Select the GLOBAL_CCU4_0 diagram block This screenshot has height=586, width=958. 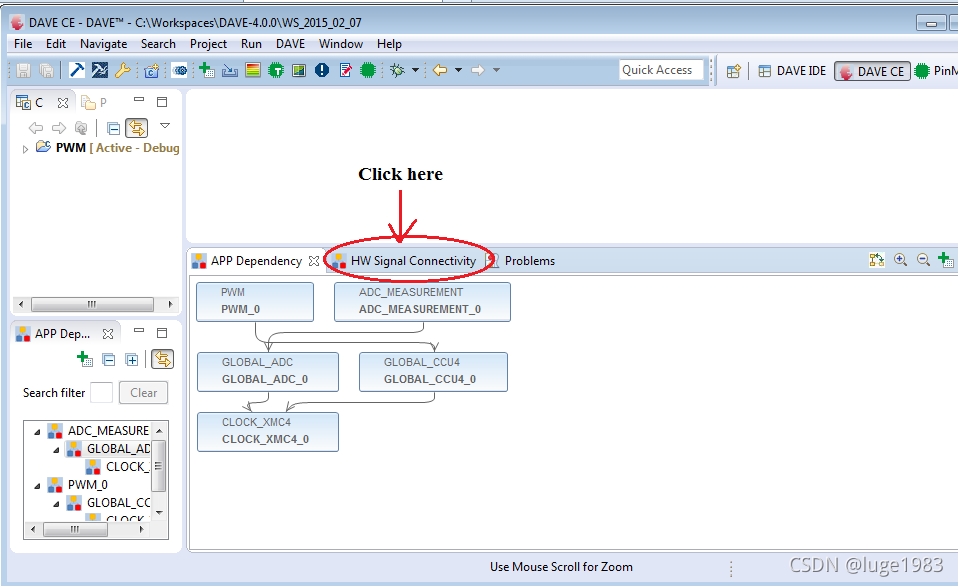433,372
